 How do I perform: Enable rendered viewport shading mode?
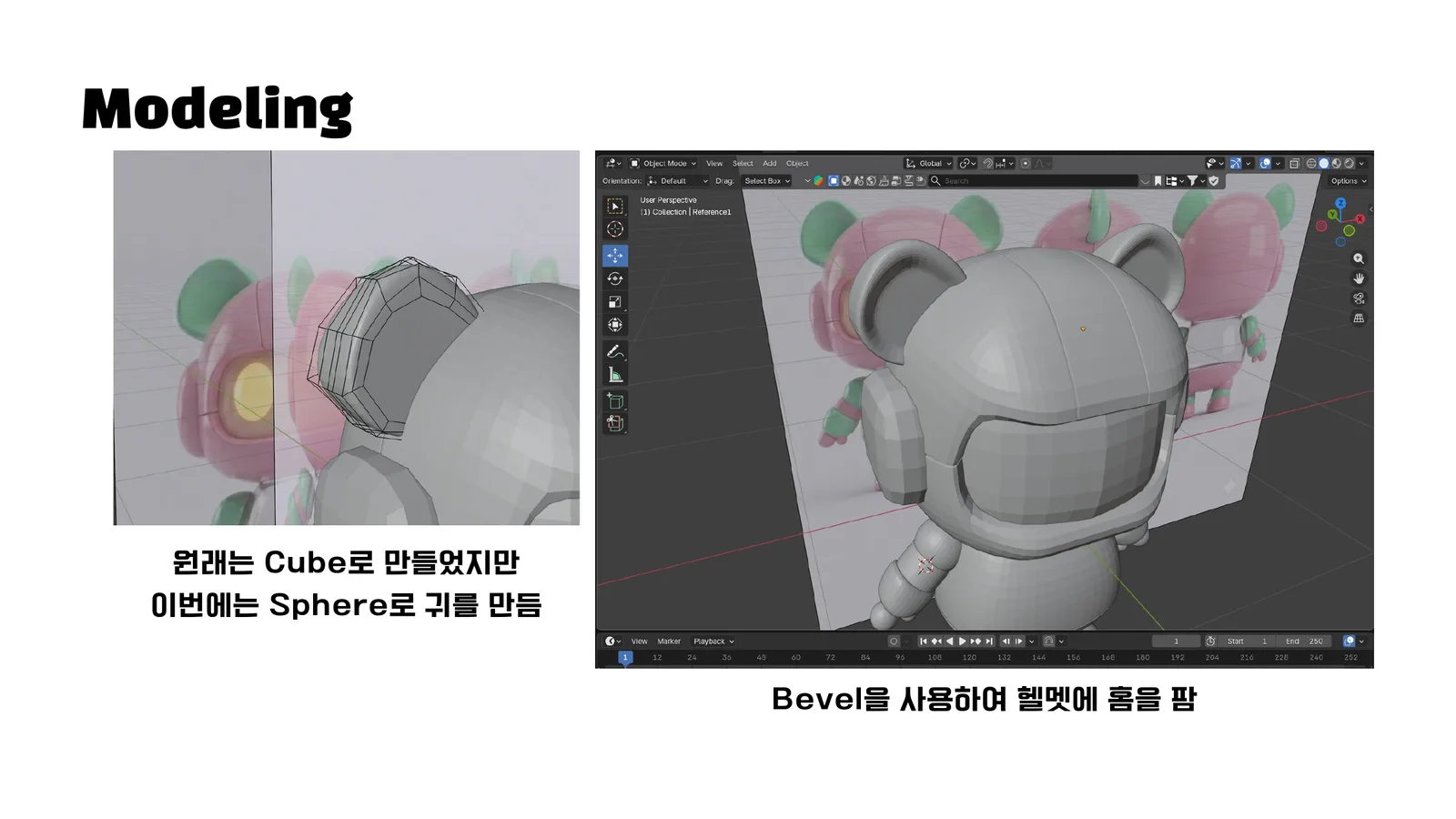(1350, 164)
